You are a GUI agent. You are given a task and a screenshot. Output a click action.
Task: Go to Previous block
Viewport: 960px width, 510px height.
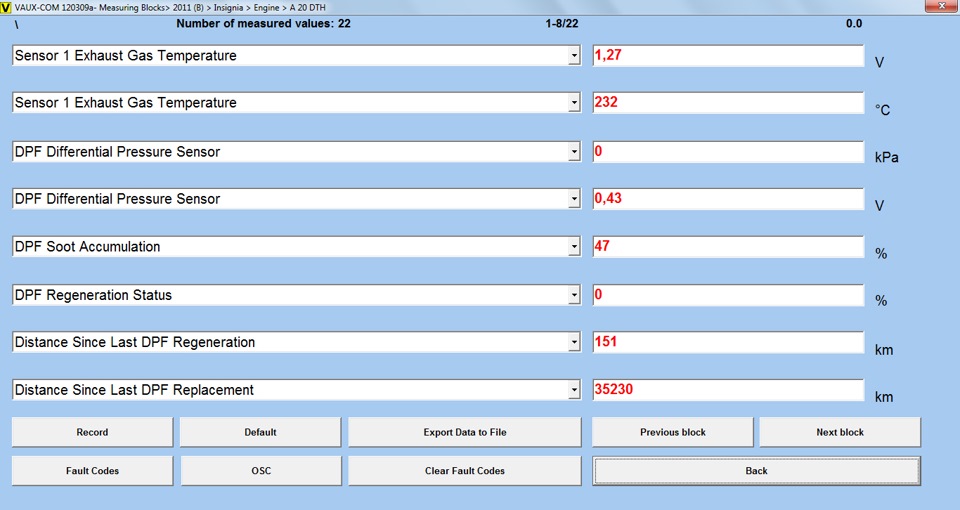673,432
